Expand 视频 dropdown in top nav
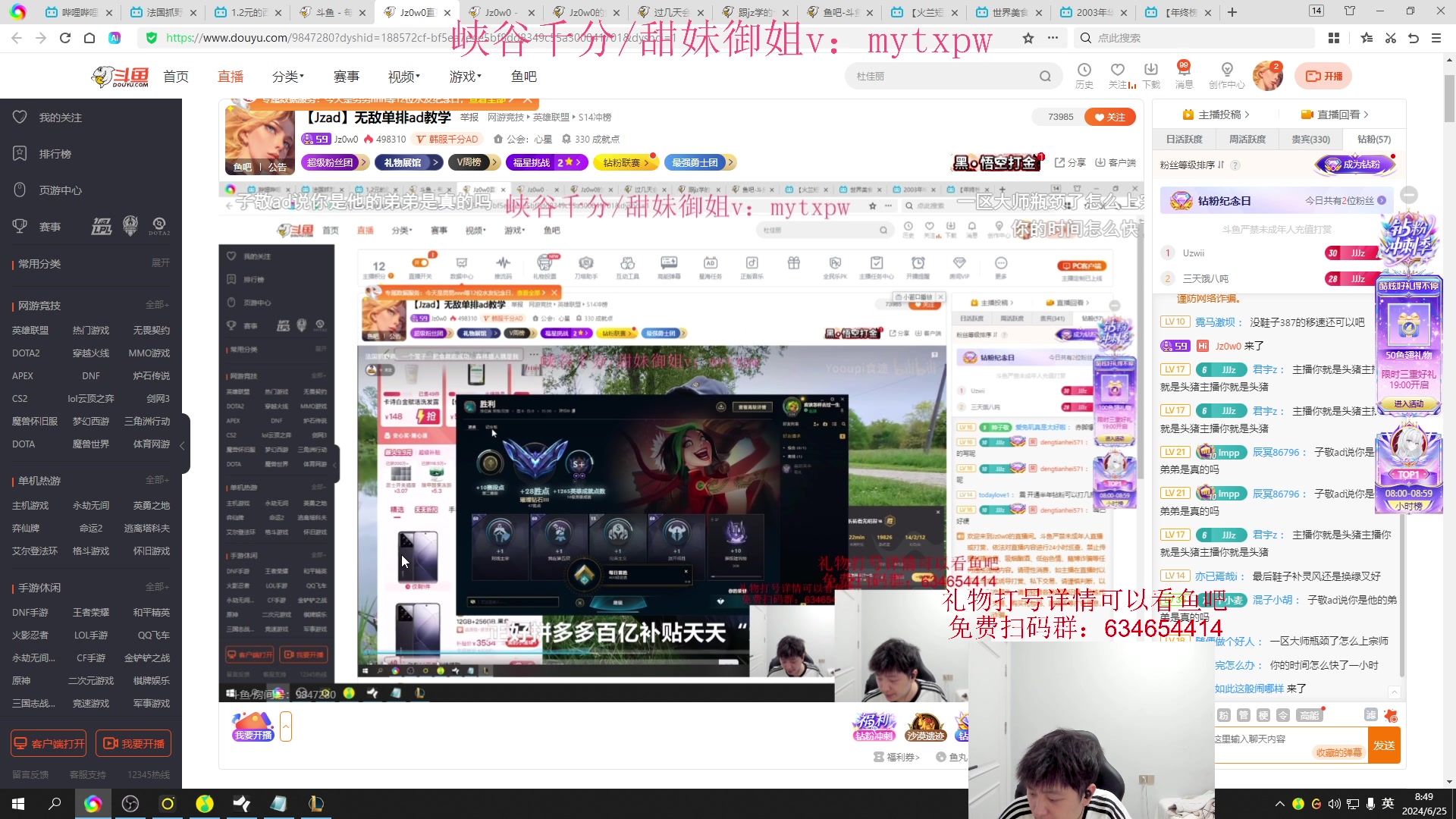 (404, 76)
